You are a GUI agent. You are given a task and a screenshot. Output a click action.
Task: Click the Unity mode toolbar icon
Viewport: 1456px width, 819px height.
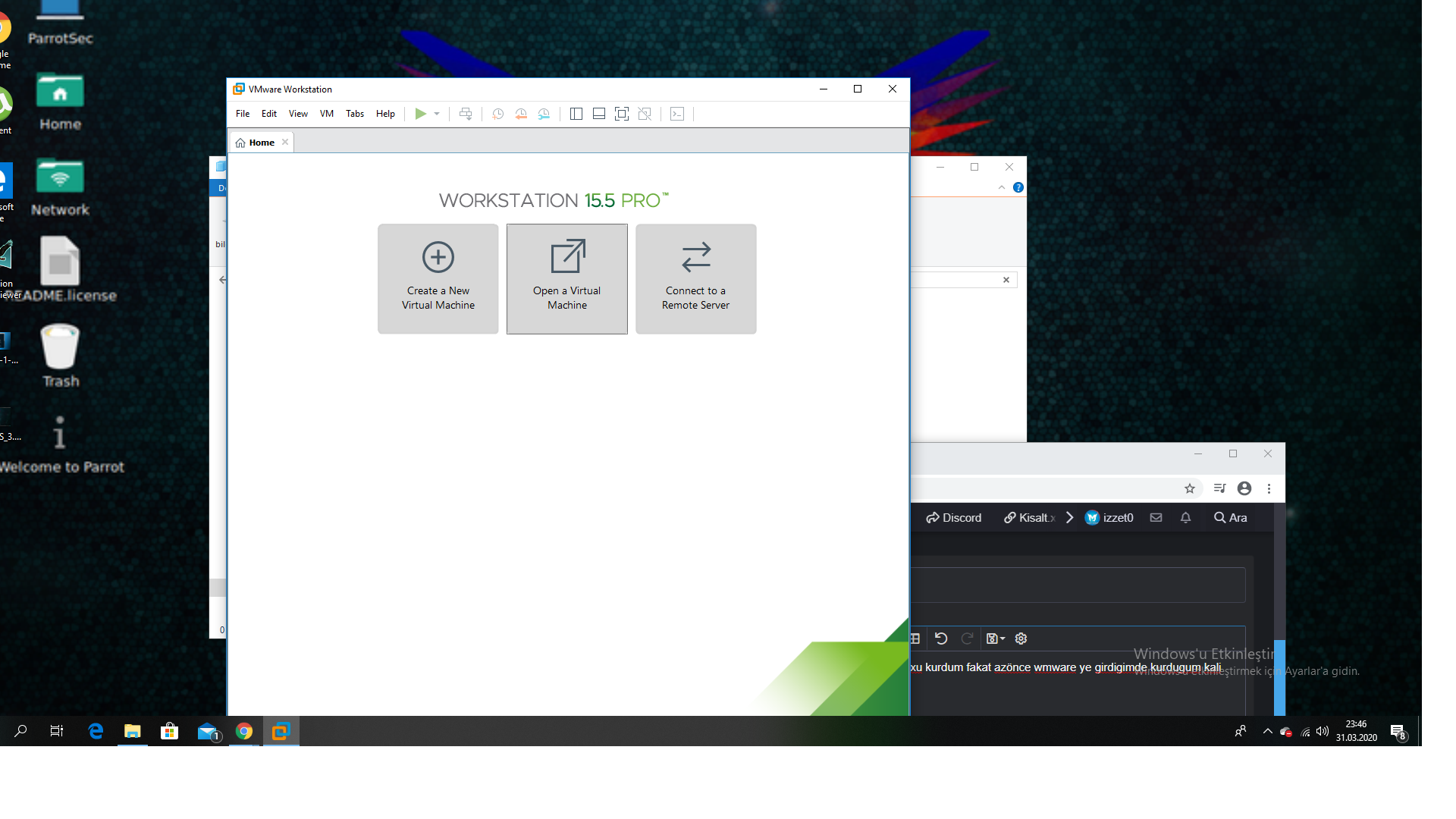[645, 114]
